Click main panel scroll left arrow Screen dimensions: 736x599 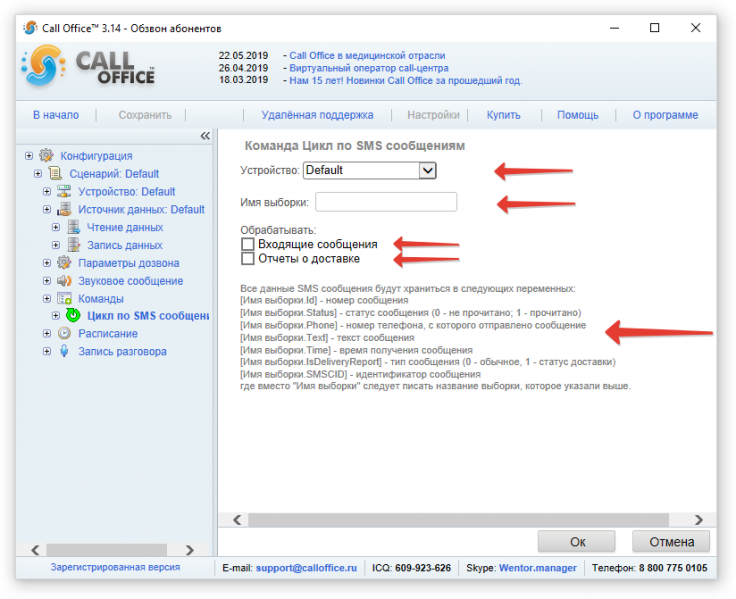[237, 520]
